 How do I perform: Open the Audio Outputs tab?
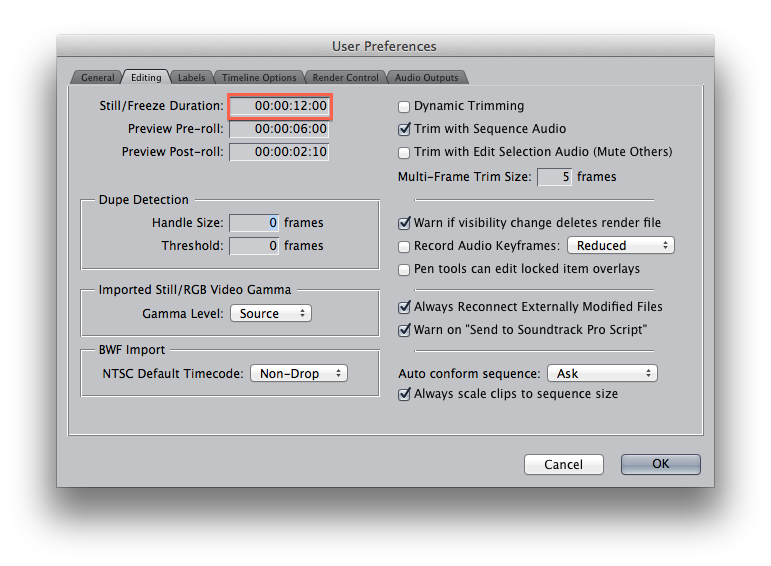pyautogui.click(x=426, y=77)
